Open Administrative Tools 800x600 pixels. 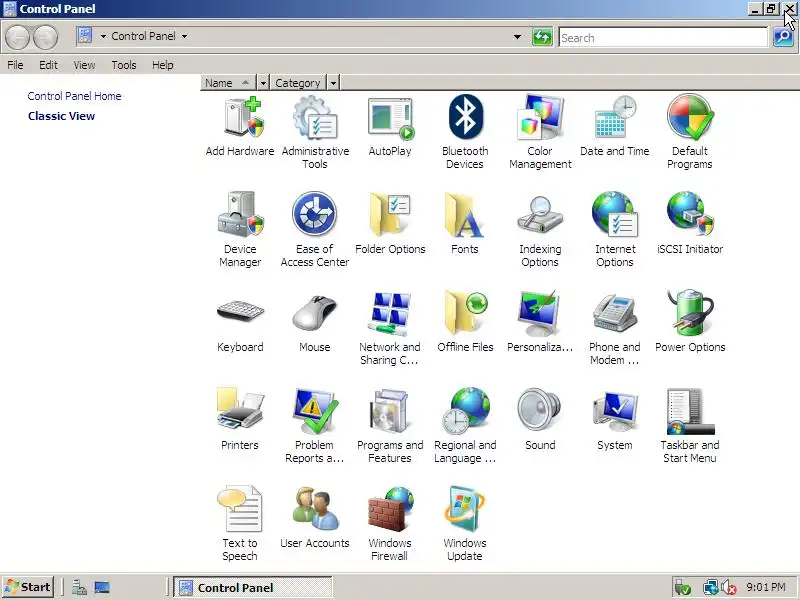[x=315, y=132]
